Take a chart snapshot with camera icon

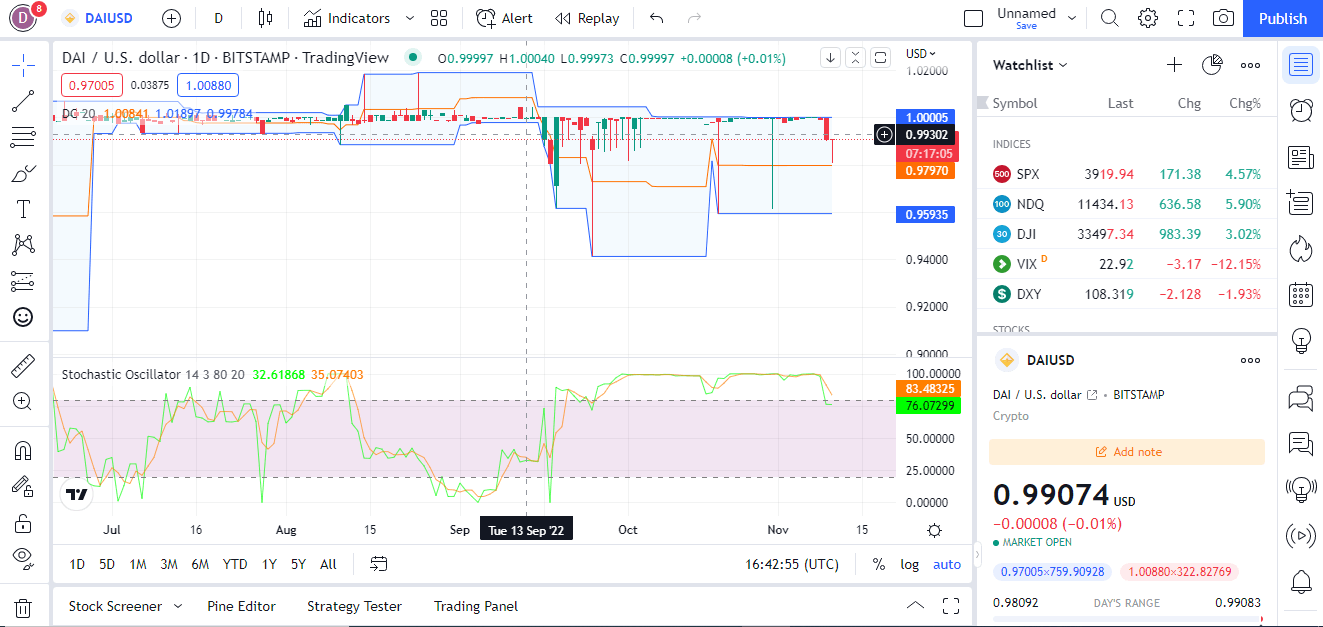pos(1222,18)
